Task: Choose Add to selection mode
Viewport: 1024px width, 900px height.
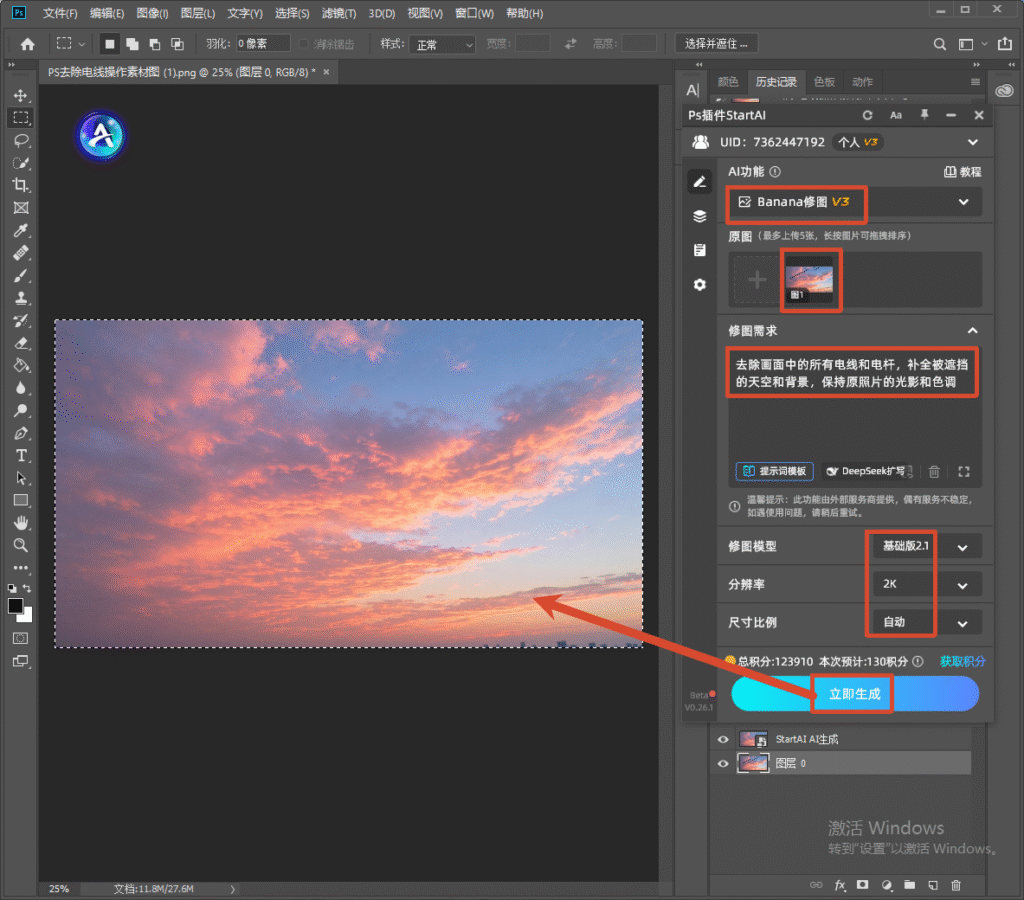Action: coord(133,44)
